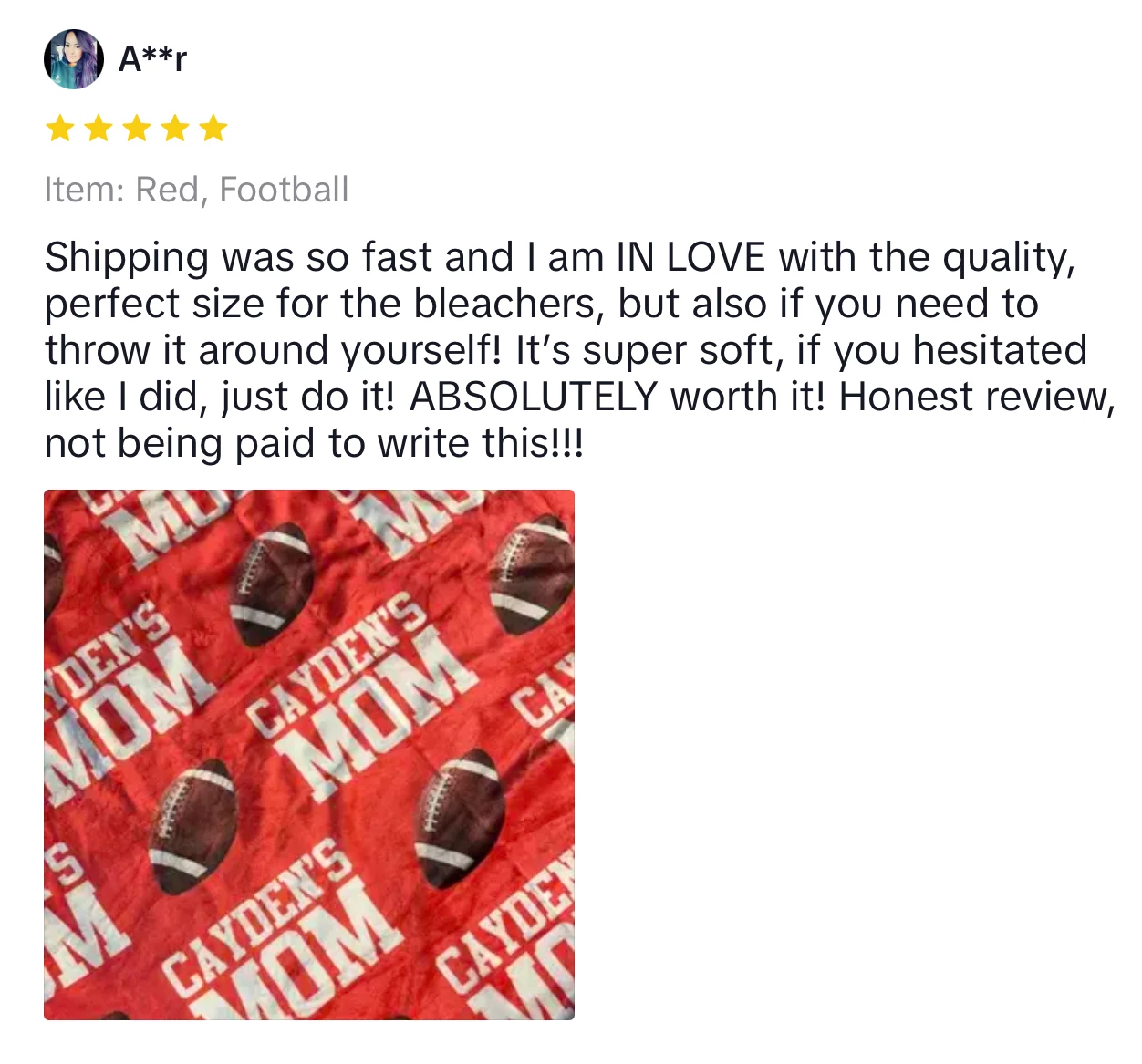Open the blanket review photo

point(309,755)
